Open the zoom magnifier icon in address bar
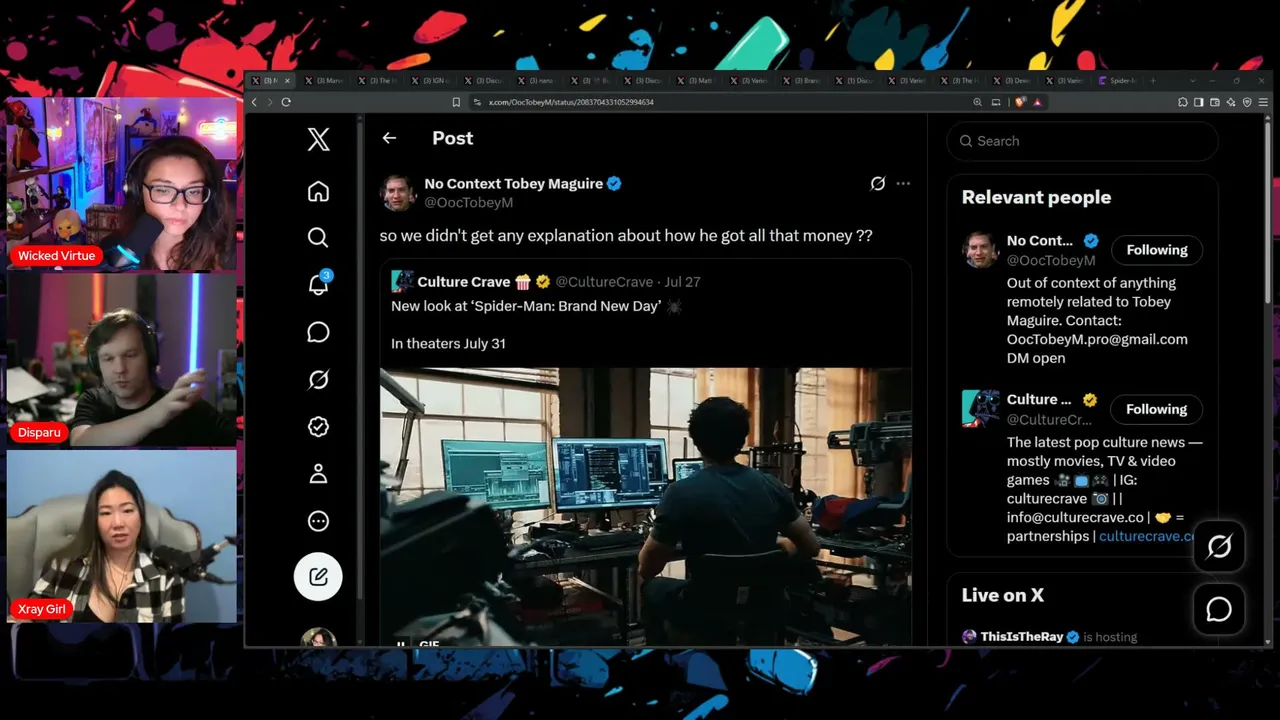The width and height of the screenshot is (1280, 720). pyautogui.click(x=977, y=102)
